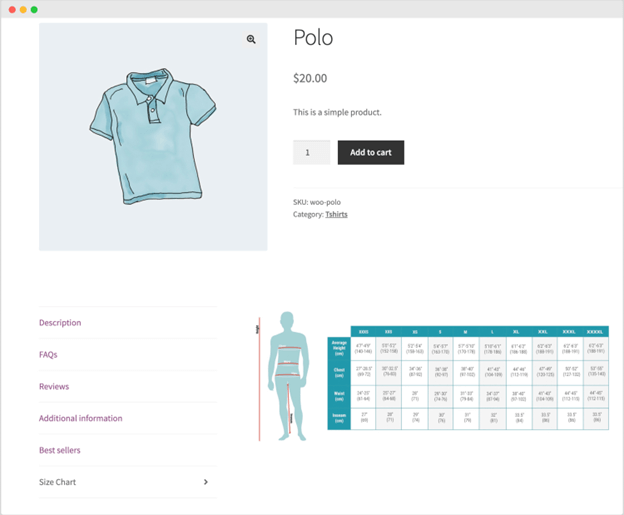Switch to the Description tab

pyautogui.click(x=60, y=323)
